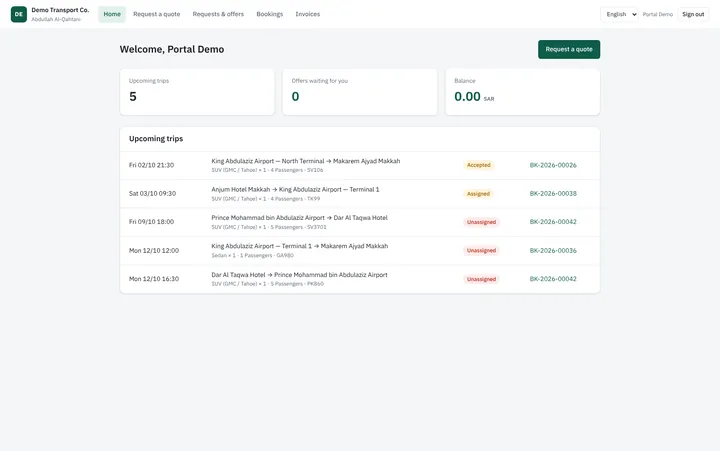
Task: Open booking link BK-2026-00036
Action: (x=553, y=250)
